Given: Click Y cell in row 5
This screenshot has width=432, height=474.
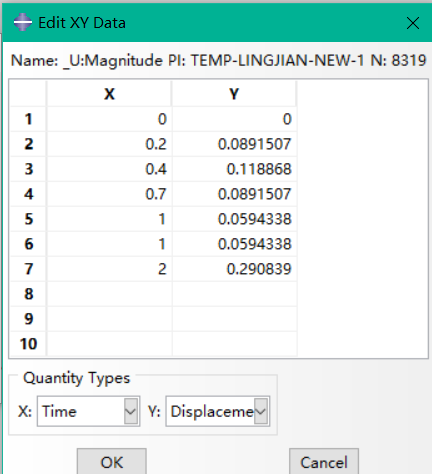Looking at the screenshot, I should (x=234, y=219).
